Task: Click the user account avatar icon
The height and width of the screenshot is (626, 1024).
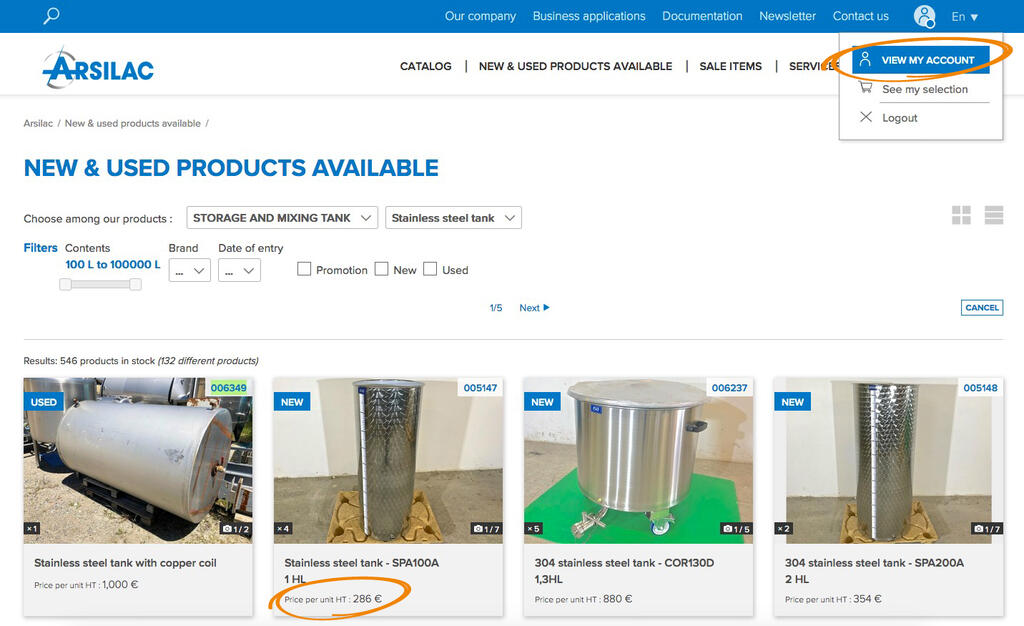Action: 924,16
